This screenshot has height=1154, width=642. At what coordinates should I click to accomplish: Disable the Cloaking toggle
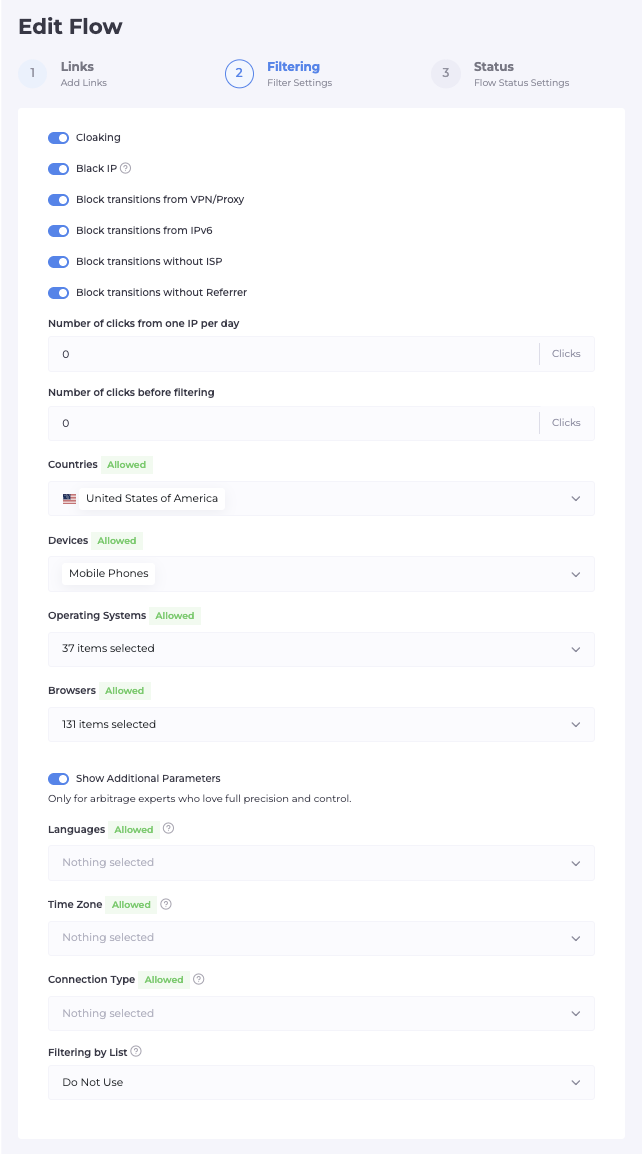pos(58,138)
